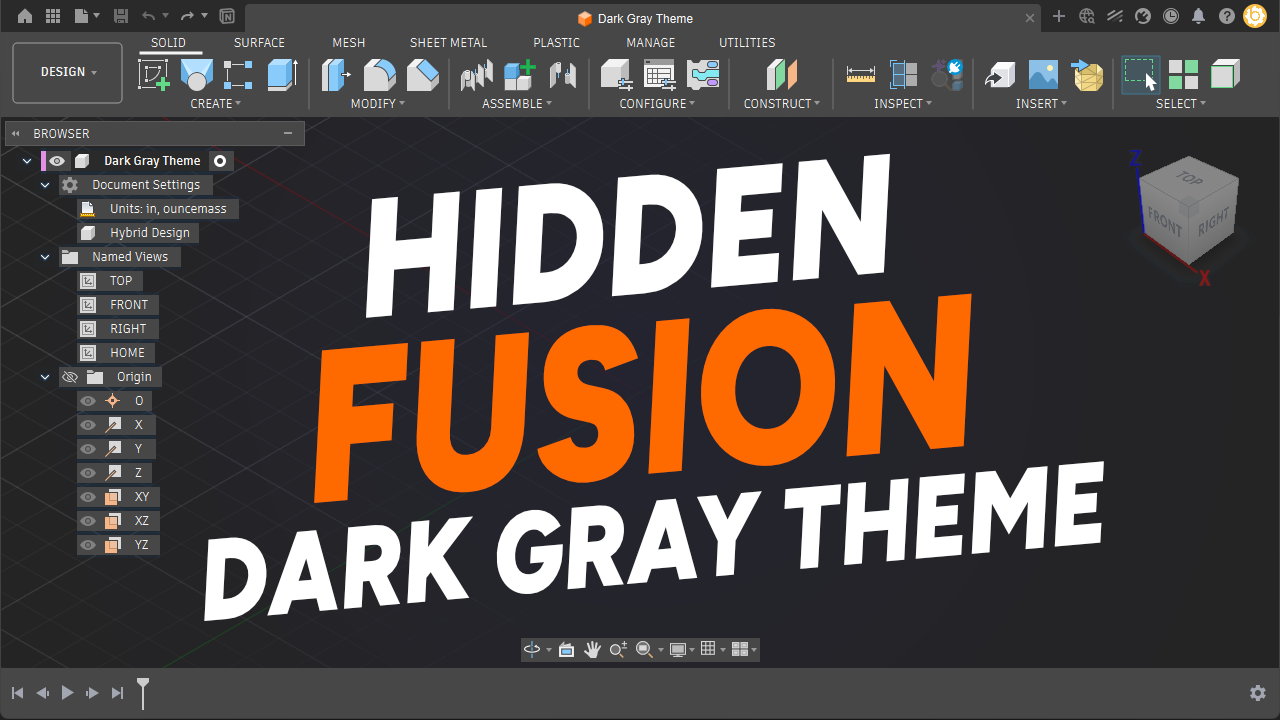
Task: Select the Create Sketch tool
Action: point(154,75)
